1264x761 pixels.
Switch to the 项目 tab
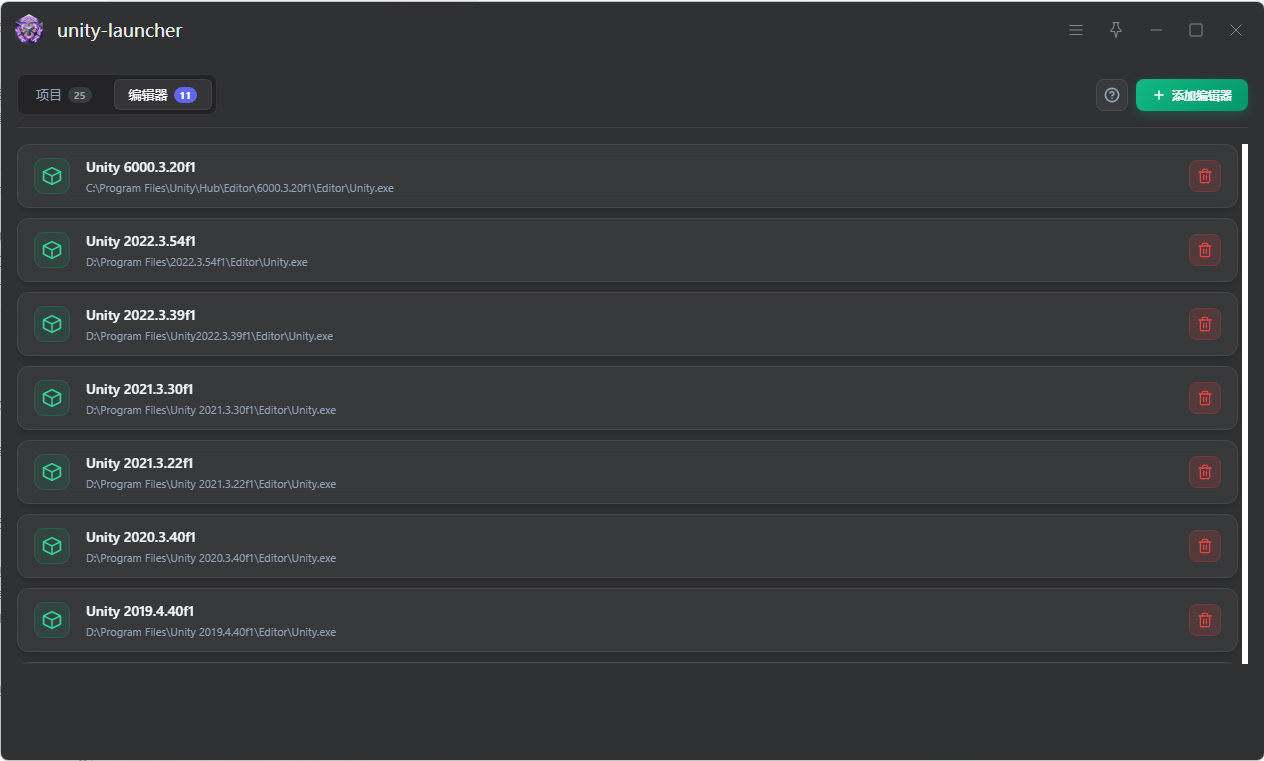[x=64, y=95]
